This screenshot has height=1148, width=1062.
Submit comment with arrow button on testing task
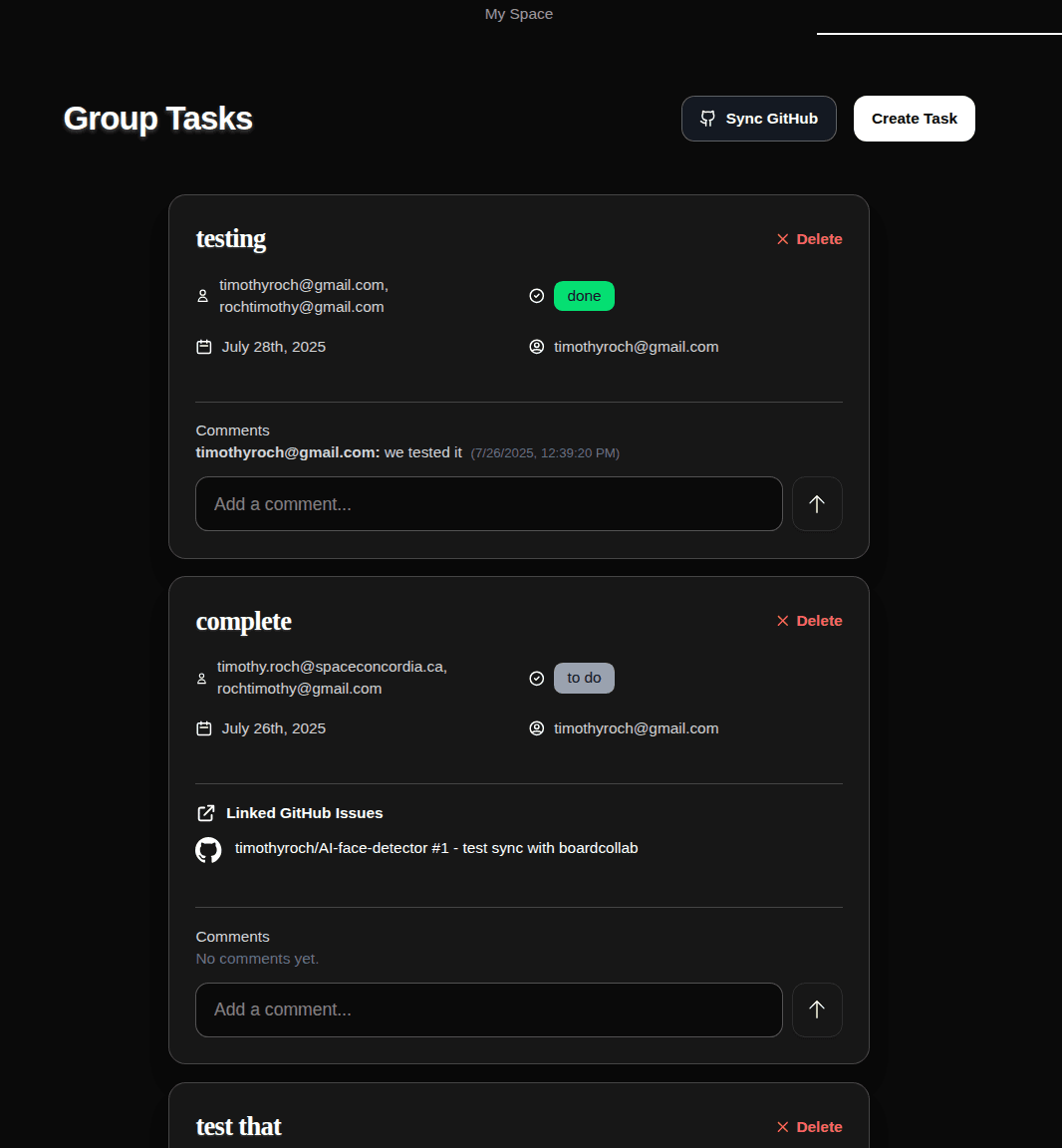(817, 503)
